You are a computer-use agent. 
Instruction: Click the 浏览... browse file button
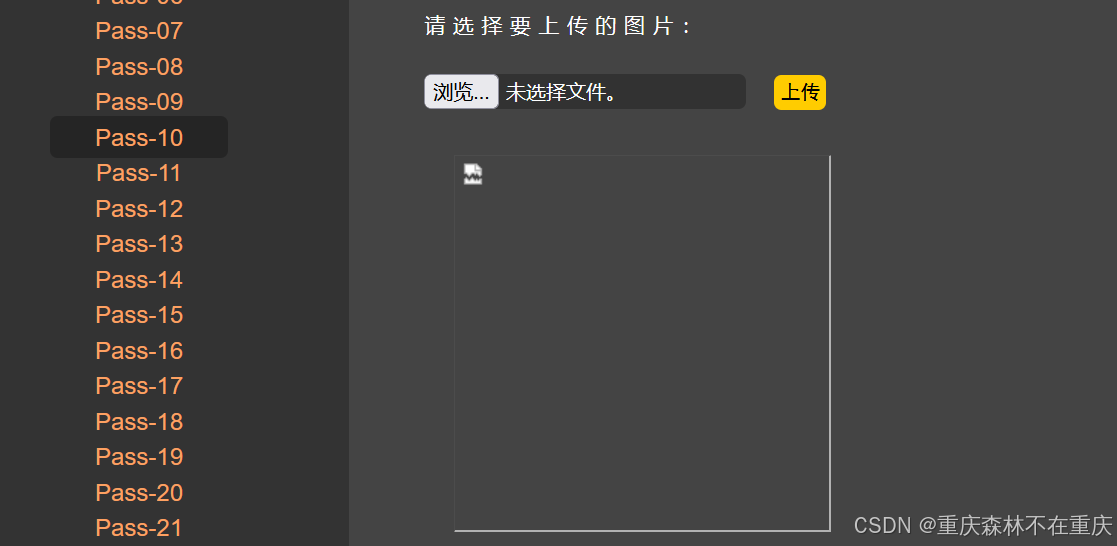(x=461, y=92)
